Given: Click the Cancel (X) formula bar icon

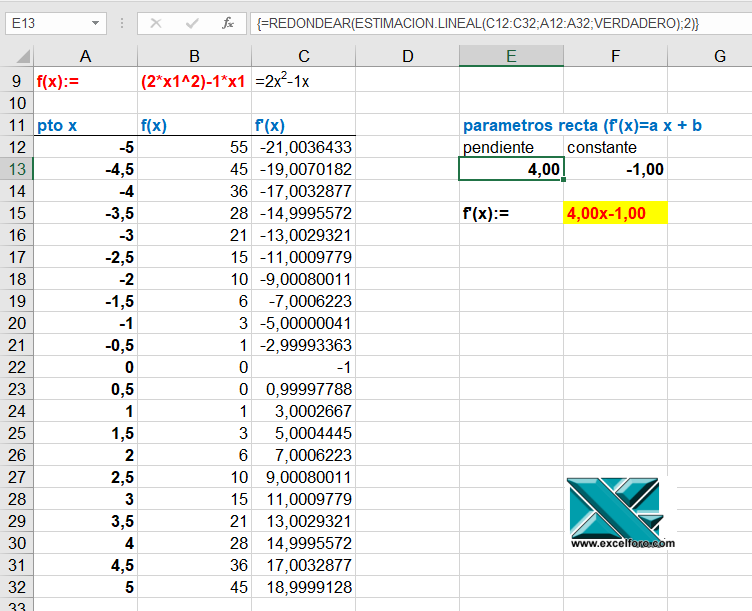Looking at the screenshot, I should (x=155, y=23).
